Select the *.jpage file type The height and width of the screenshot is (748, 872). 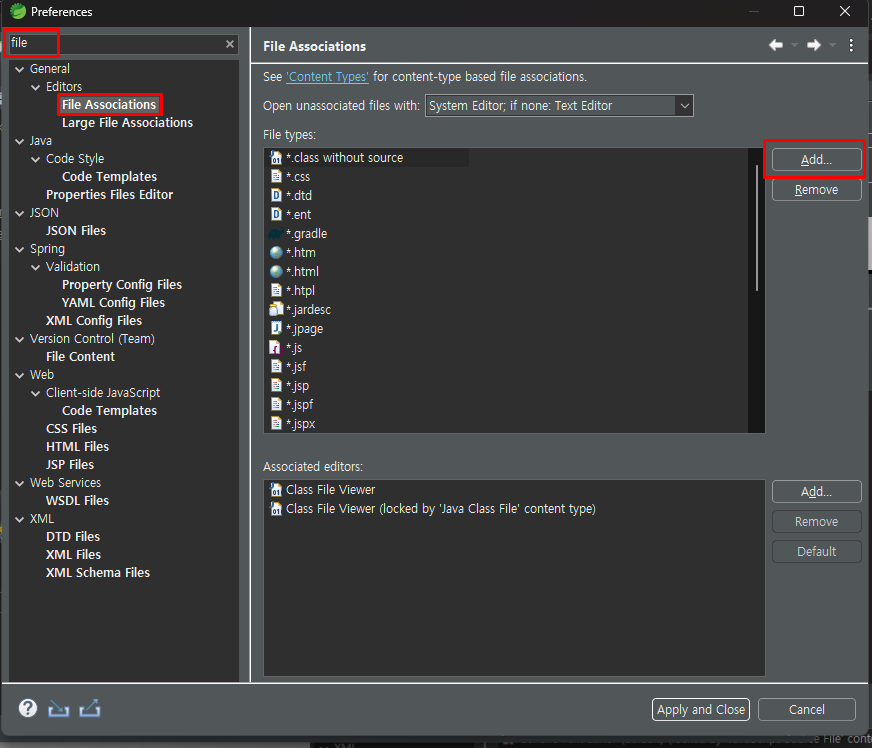296,329
